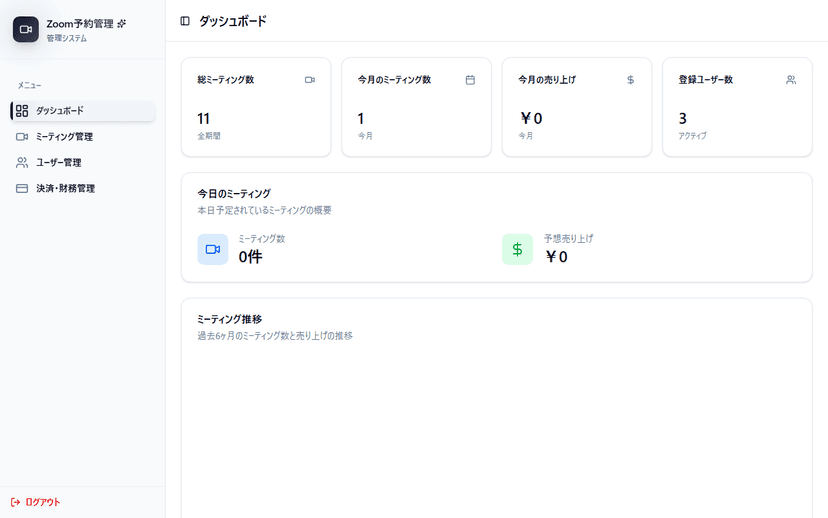The width and height of the screenshot is (828, 518).
Task: Click the Zoom予約管理 app title
Action: [80, 24]
